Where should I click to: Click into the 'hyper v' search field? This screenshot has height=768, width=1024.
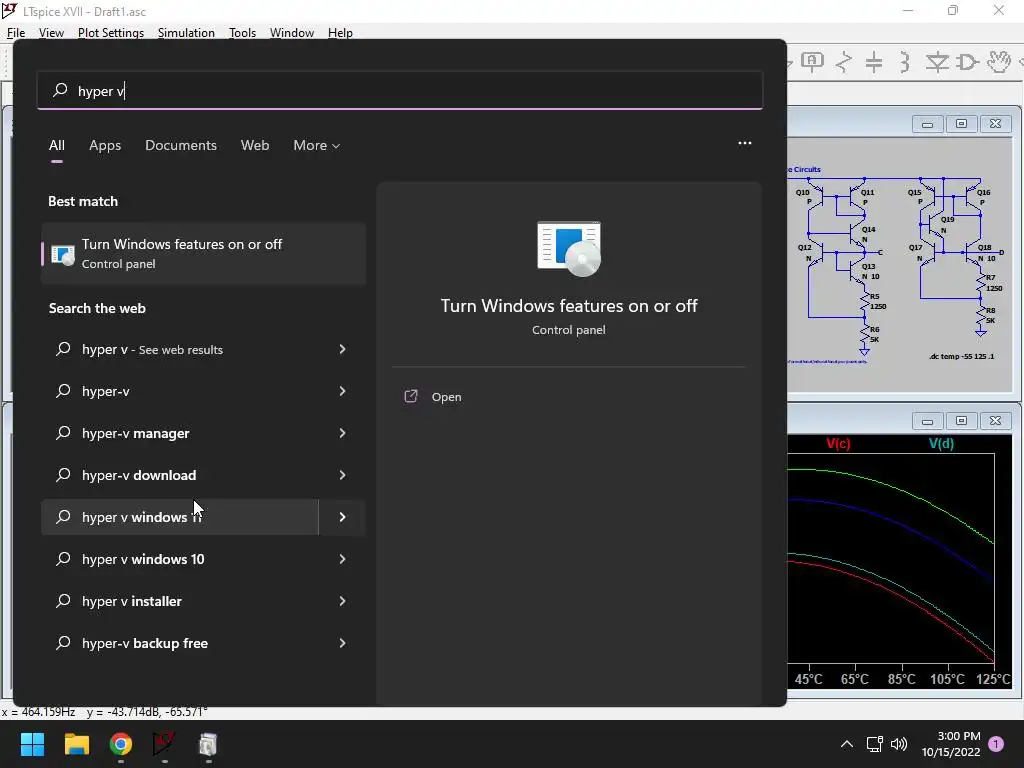[400, 90]
